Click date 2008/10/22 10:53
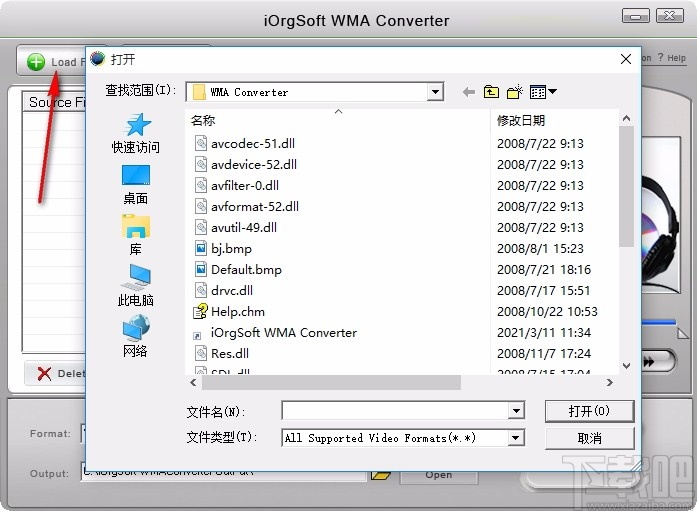697x511 pixels. tap(547, 311)
